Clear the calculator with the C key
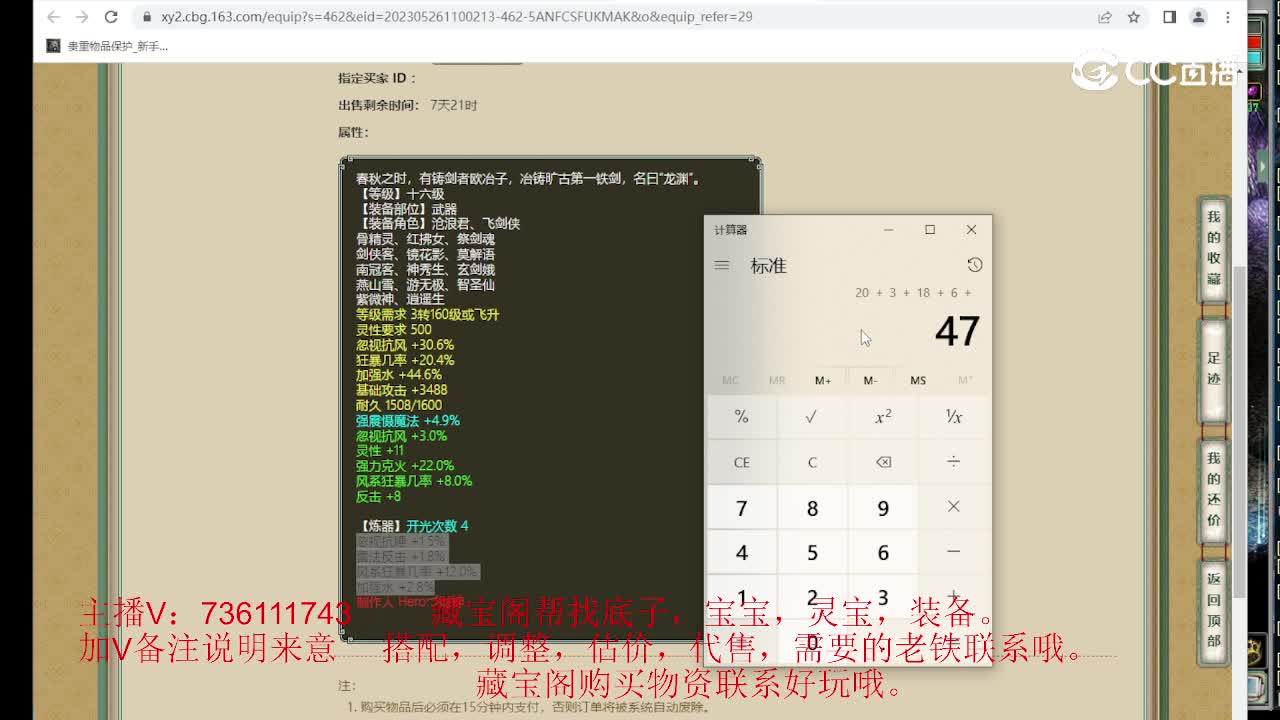 tap(812, 462)
